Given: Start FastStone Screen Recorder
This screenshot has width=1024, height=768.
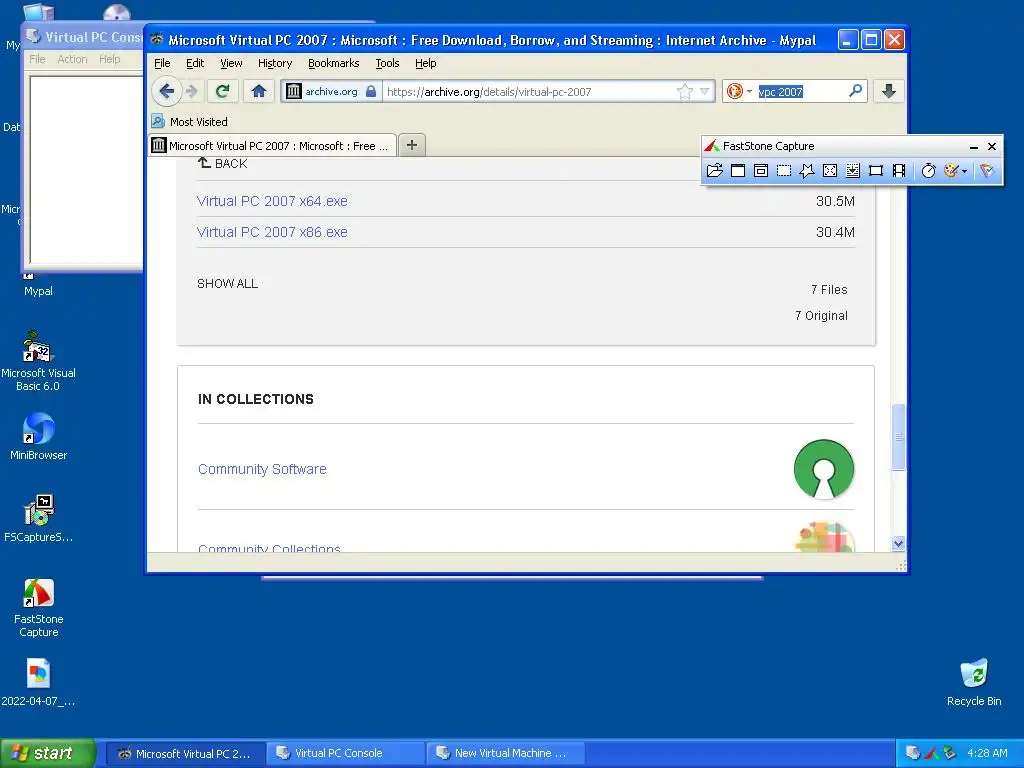Looking at the screenshot, I should click(899, 170).
